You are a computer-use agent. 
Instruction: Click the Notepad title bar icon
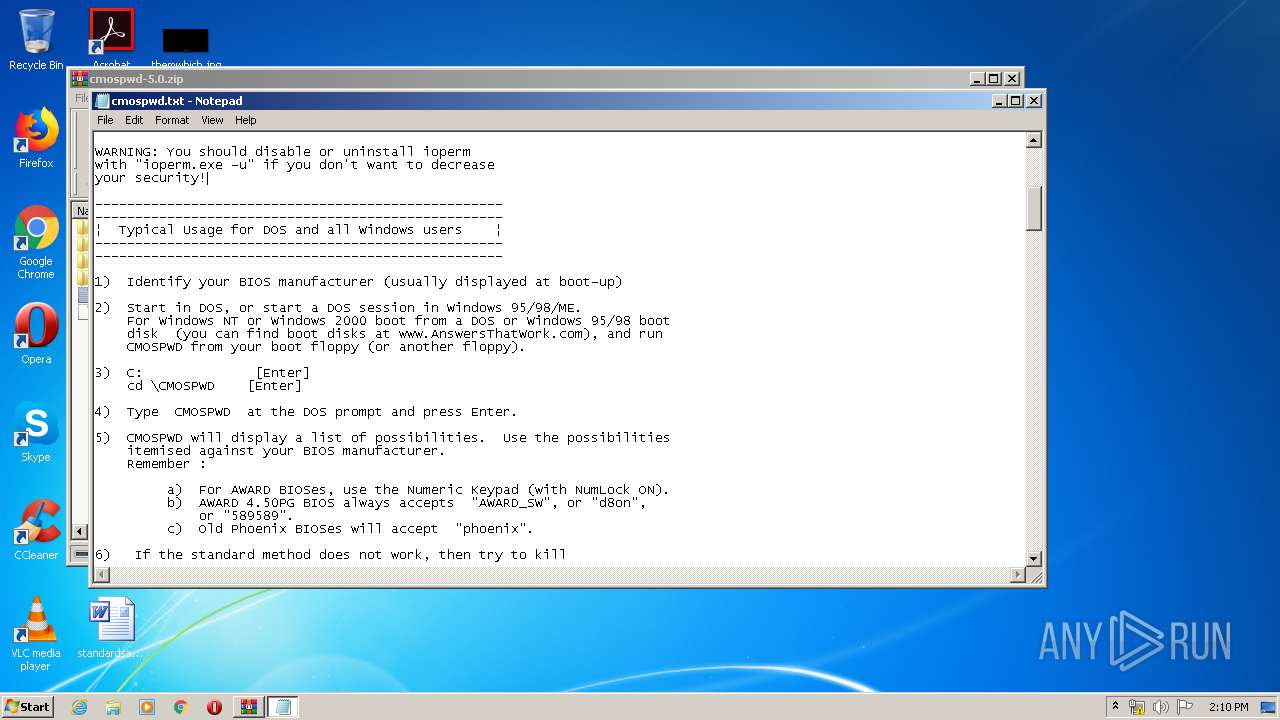pos(102,101)
